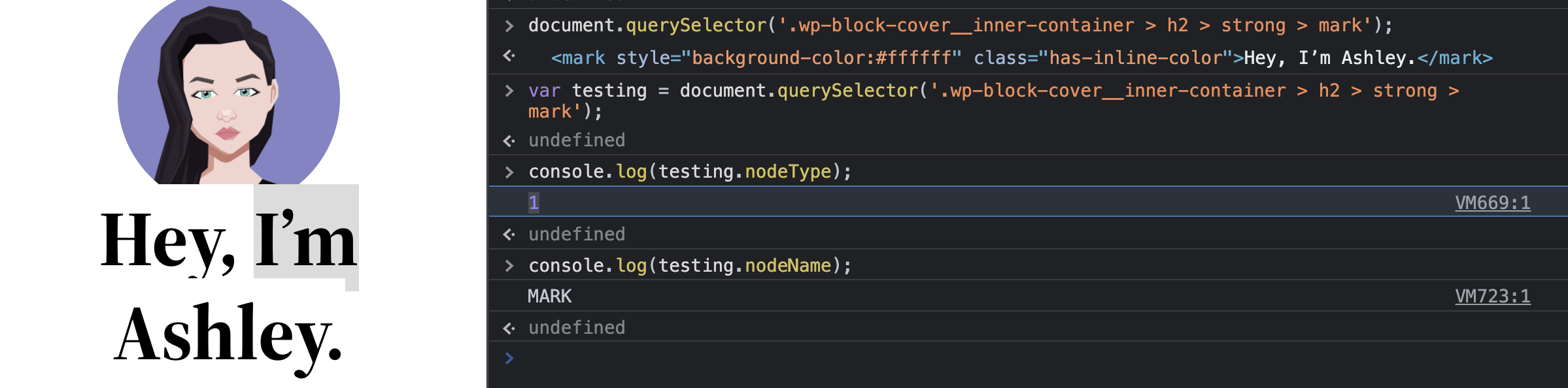Click return arrow of undefined below "1" output

pos(509,234)
